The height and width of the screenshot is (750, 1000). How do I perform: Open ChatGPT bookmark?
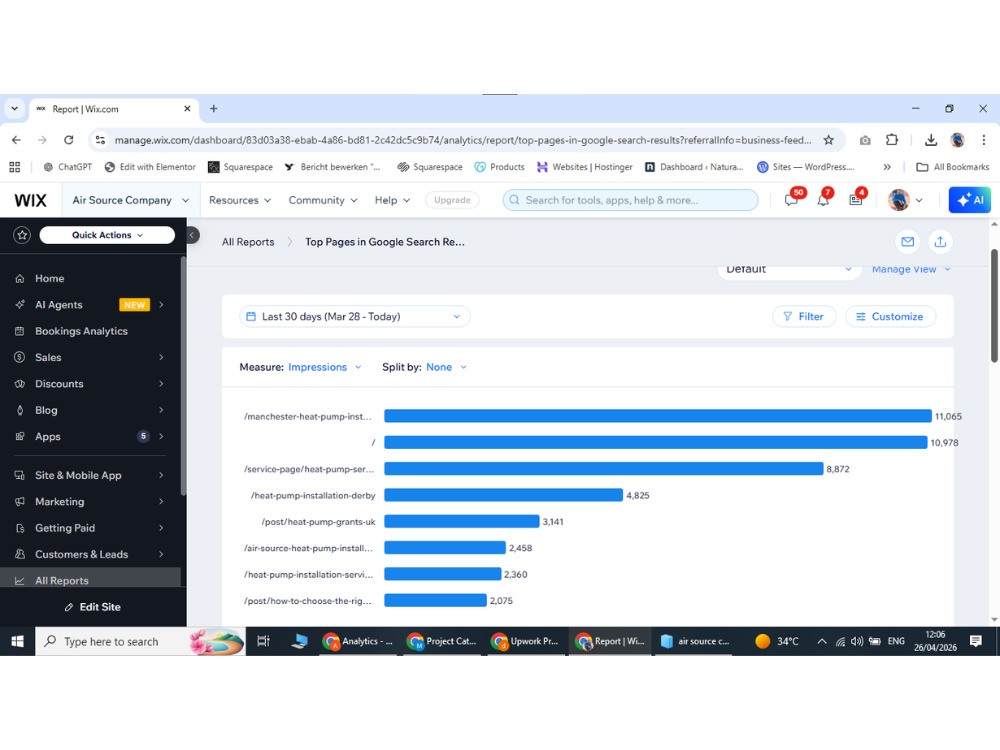(x=68, y=167)
